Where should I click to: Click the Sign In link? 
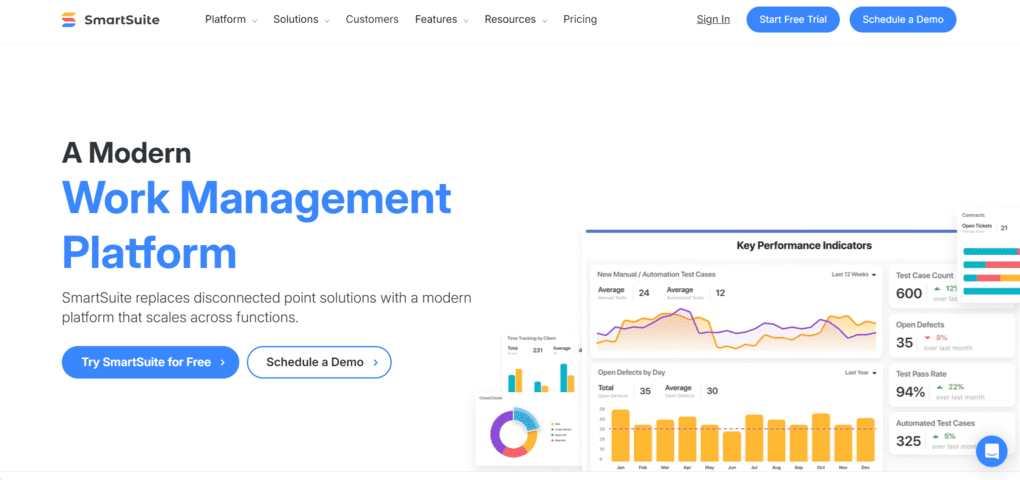(713, 20)
